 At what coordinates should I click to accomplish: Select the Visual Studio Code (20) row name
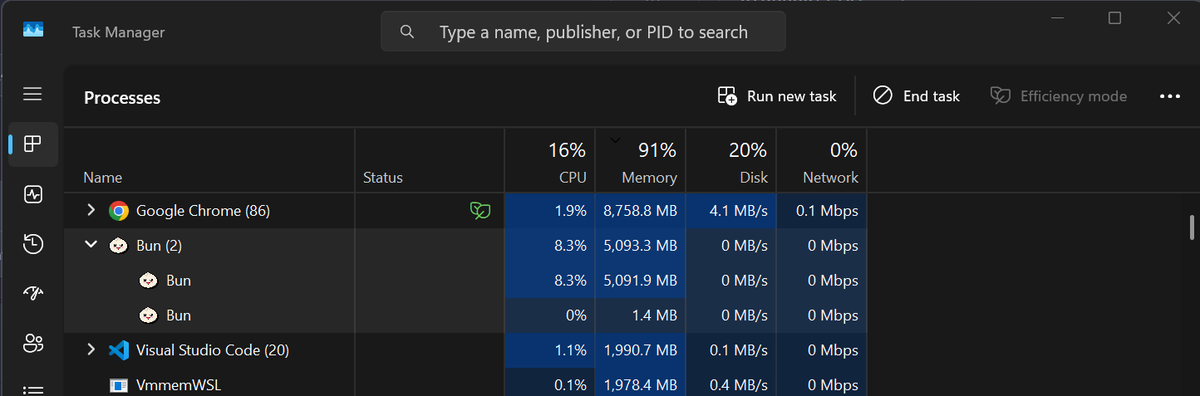(212, 351)
